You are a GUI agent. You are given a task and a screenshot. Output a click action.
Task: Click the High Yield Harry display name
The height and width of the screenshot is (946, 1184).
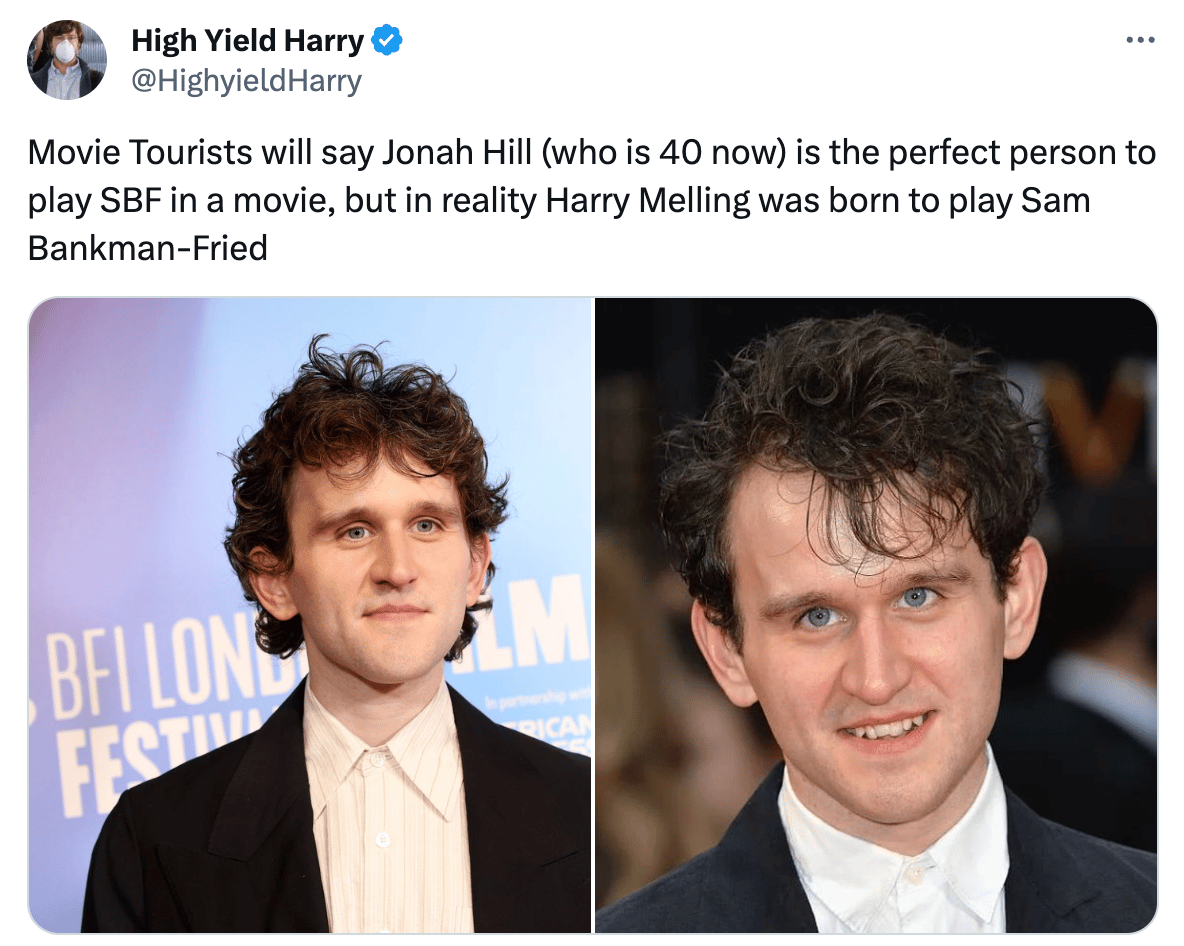coord(248,40)
